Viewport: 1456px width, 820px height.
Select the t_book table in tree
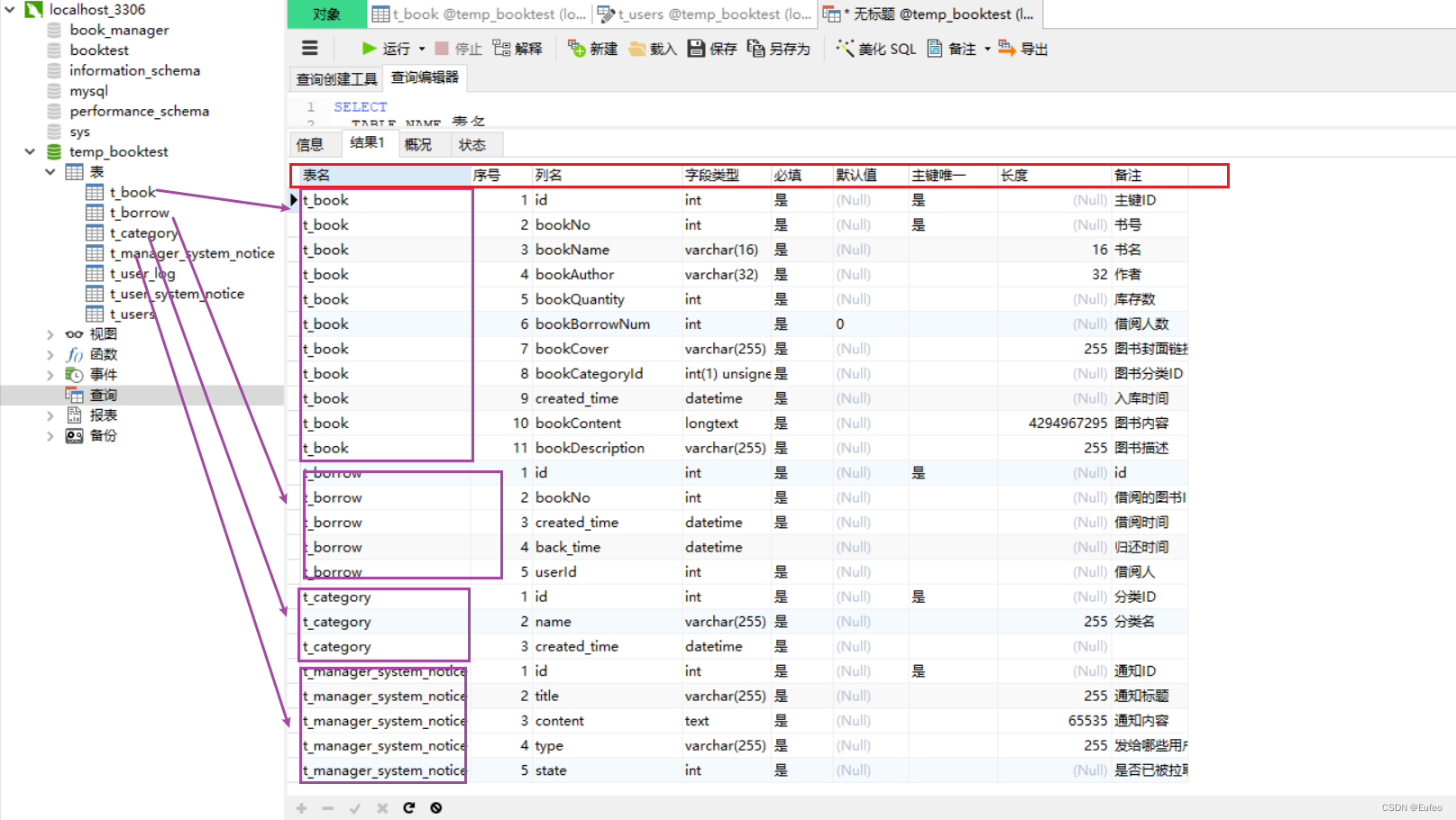(133, 192)
